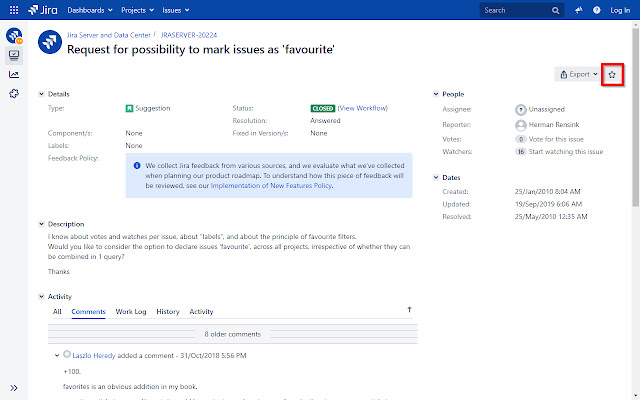Select the Comments tab
Image resolution: width=640 pixels, height=400 pixels.
(x=88, y=311)
